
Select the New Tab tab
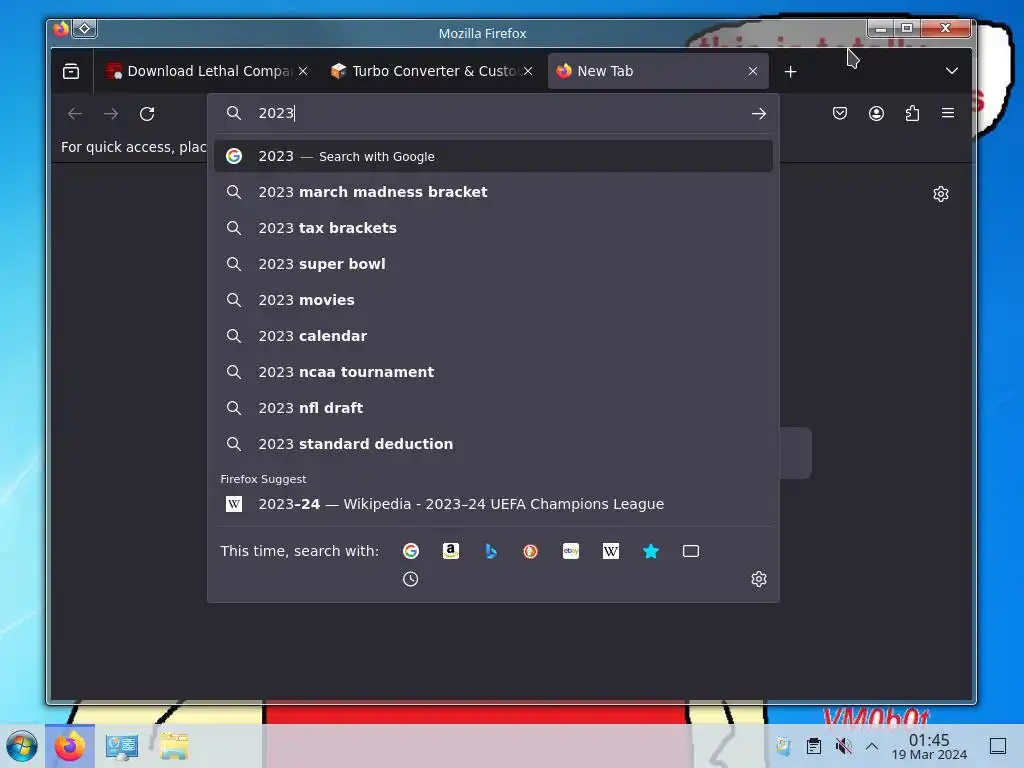658,71
